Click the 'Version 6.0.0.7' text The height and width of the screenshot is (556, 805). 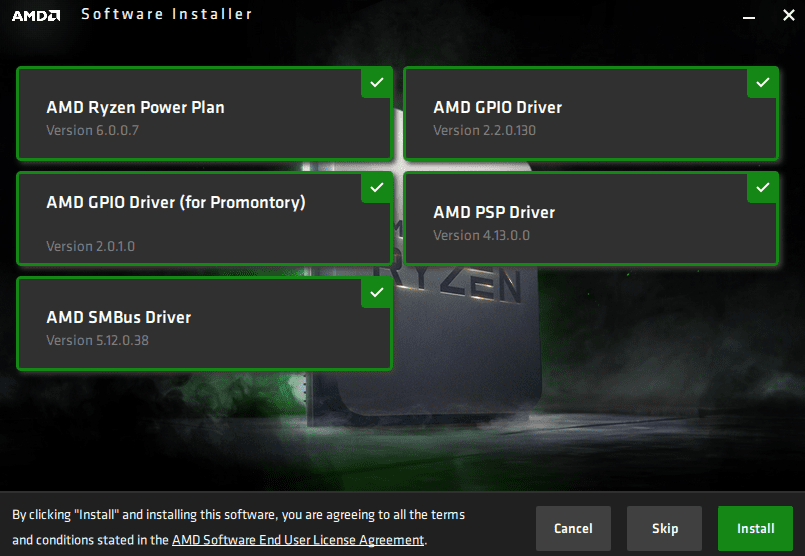click(x=92, y=130)
